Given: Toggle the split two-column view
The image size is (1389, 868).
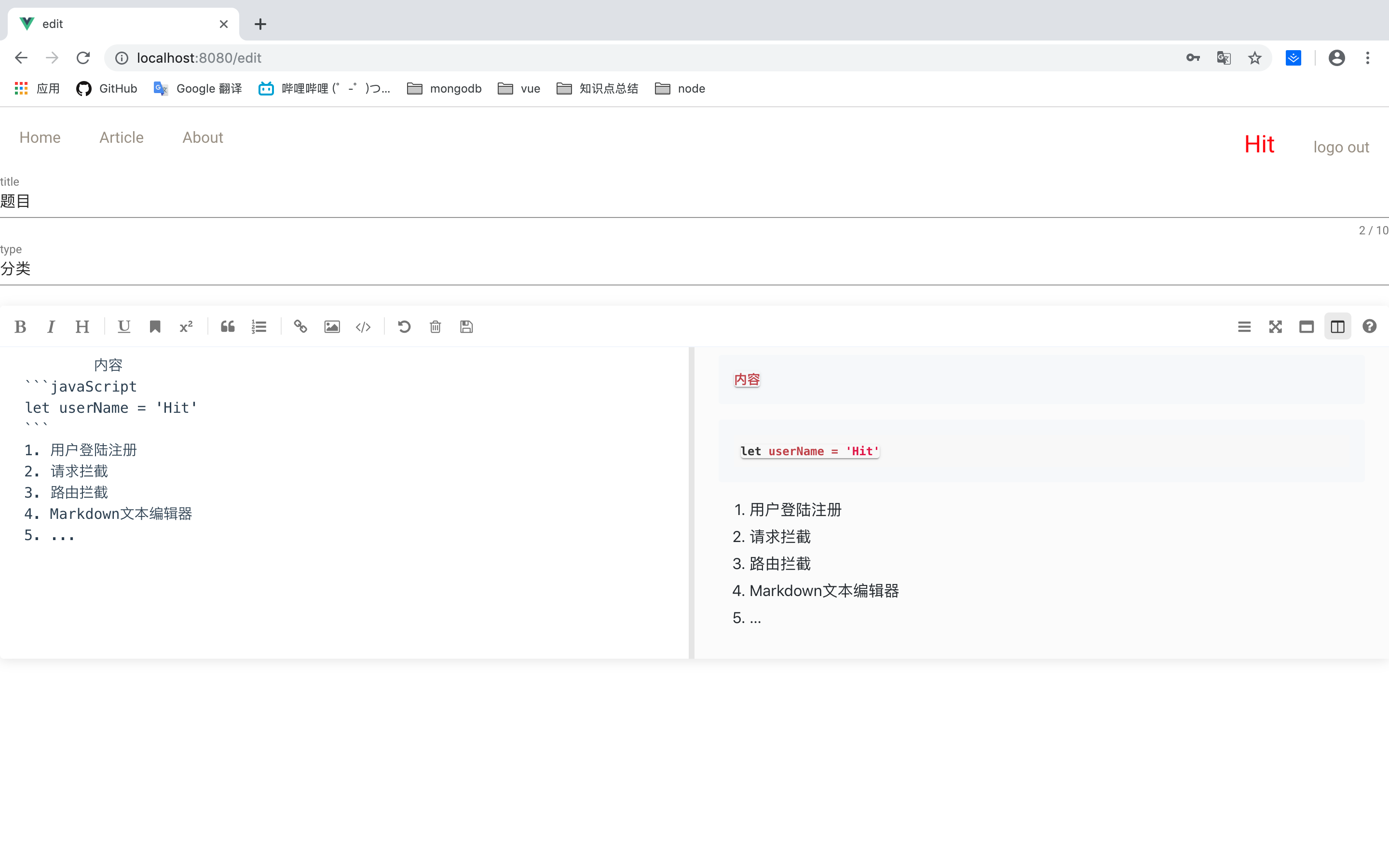Looking at the screenshot, I should (1338, 326).
